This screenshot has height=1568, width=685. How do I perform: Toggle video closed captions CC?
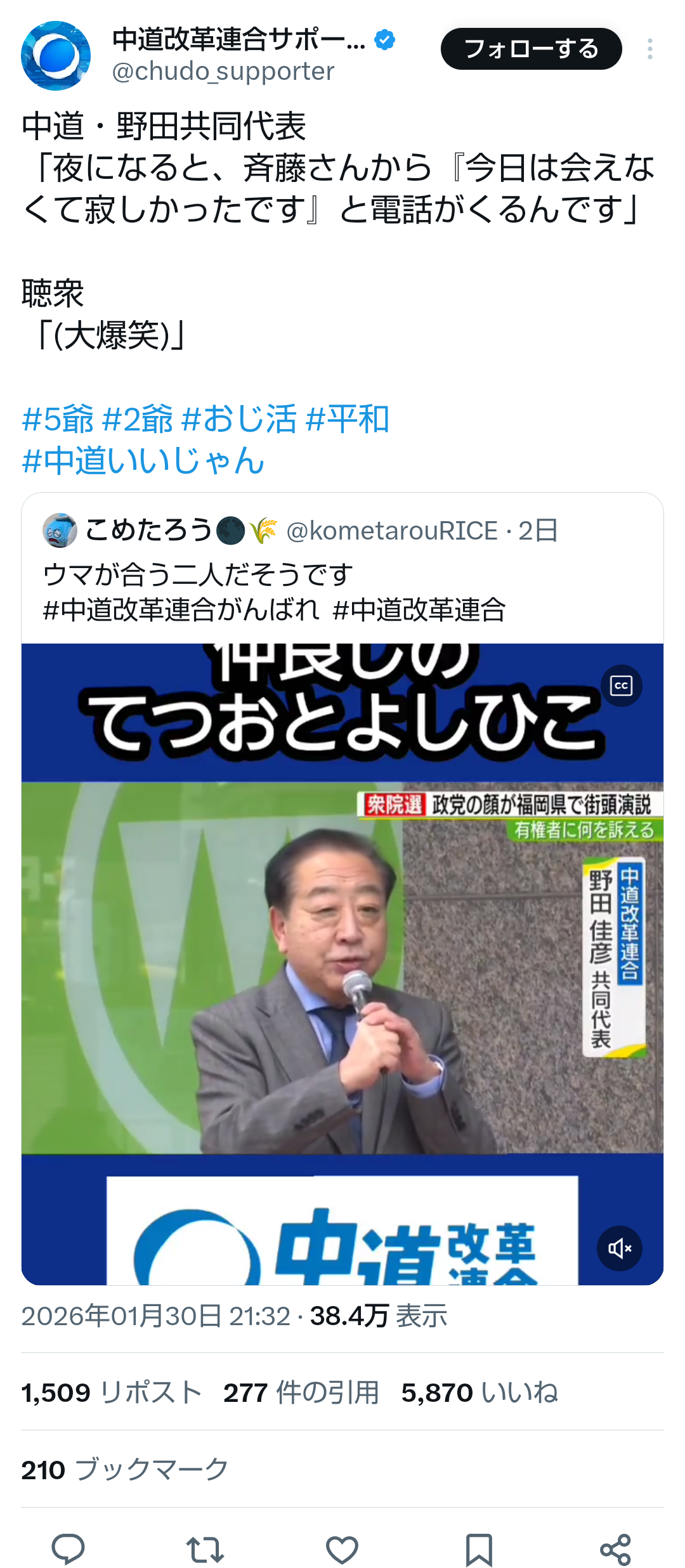pyautogui.click(x=622, y=685)
